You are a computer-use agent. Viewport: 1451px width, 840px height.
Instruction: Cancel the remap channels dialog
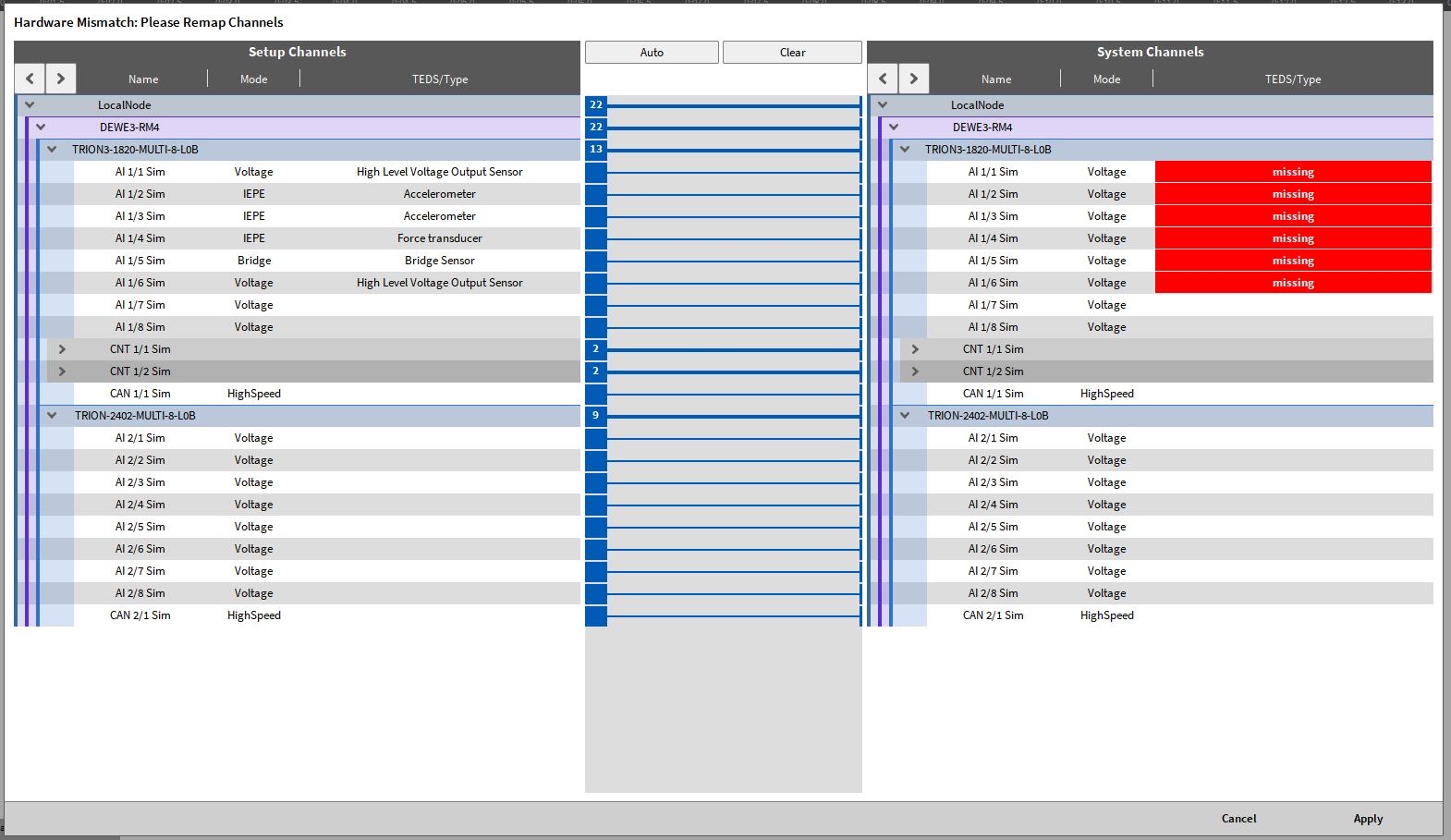coord(1238,819)
